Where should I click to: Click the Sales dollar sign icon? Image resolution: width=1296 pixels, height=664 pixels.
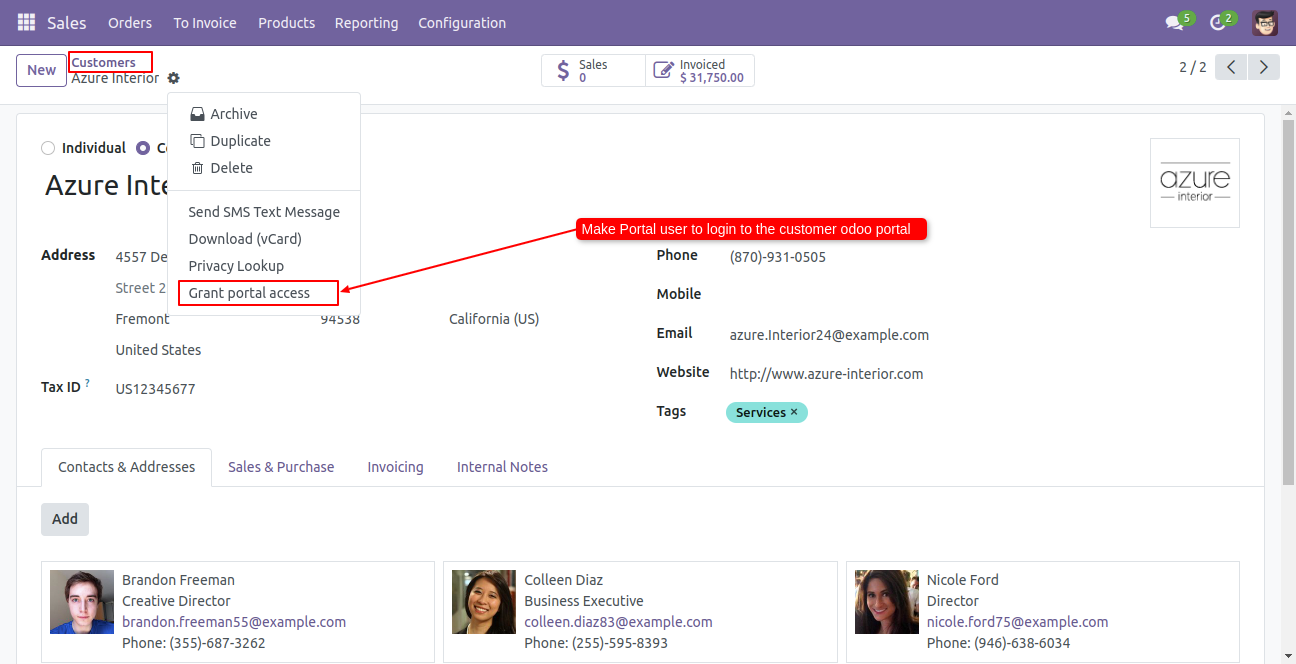point(563,71)
